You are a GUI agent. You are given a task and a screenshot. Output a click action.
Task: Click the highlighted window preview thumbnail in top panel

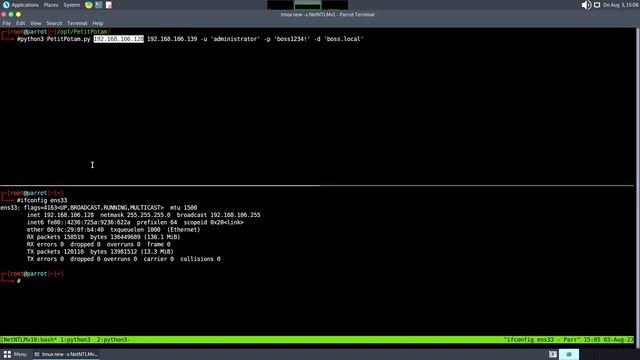[307, 5]
